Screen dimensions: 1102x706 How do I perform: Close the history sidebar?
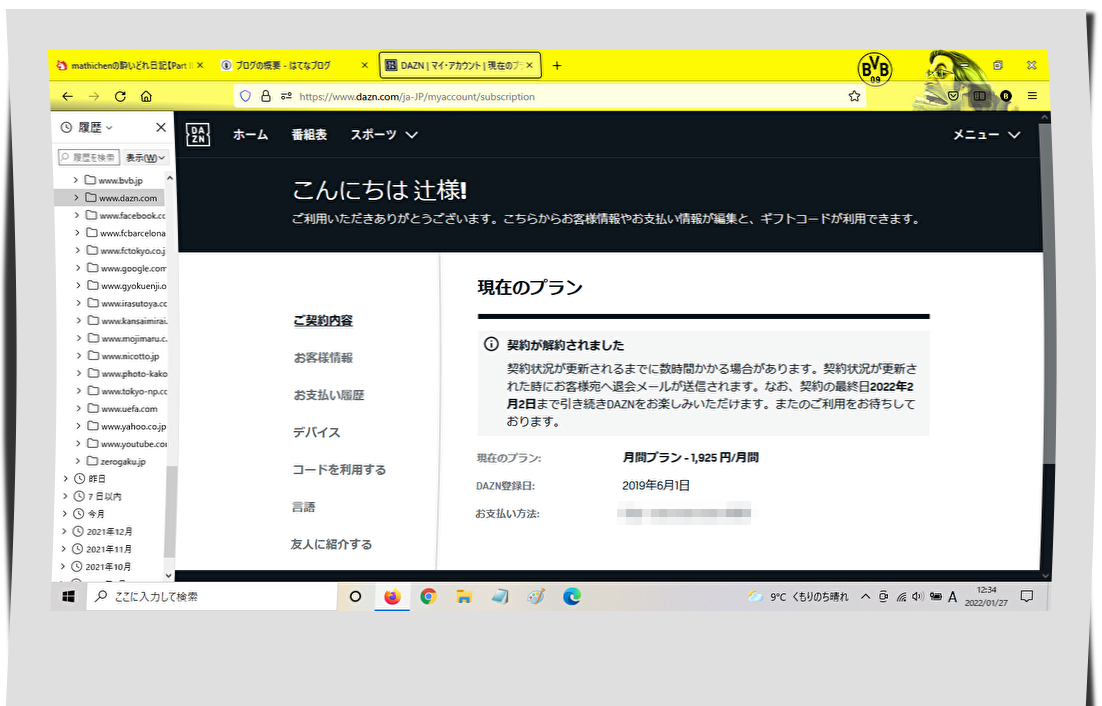161,127
